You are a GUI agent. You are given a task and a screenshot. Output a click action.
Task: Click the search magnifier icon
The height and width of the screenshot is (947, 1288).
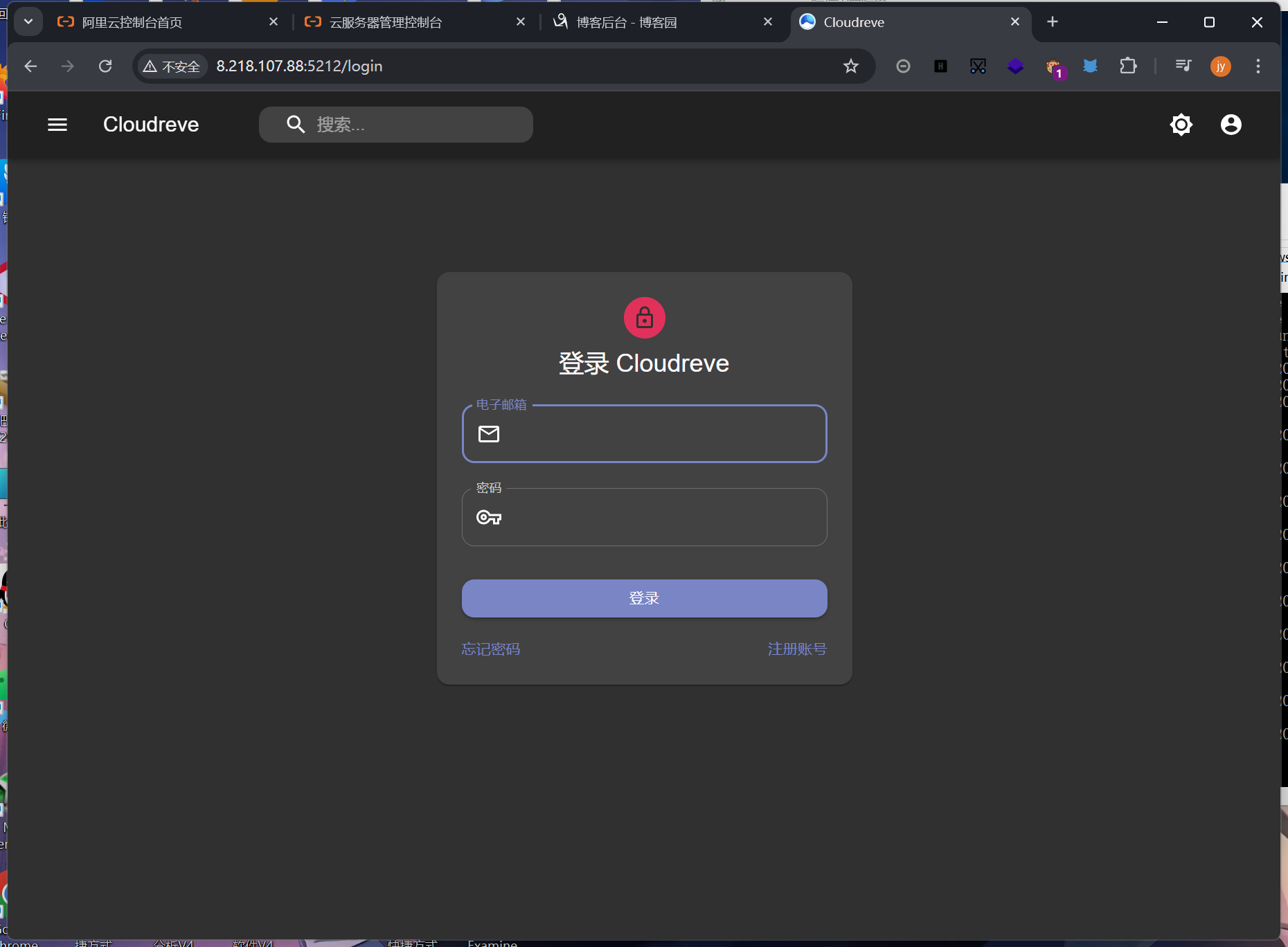pyautogui.click(x=296, y=125)
